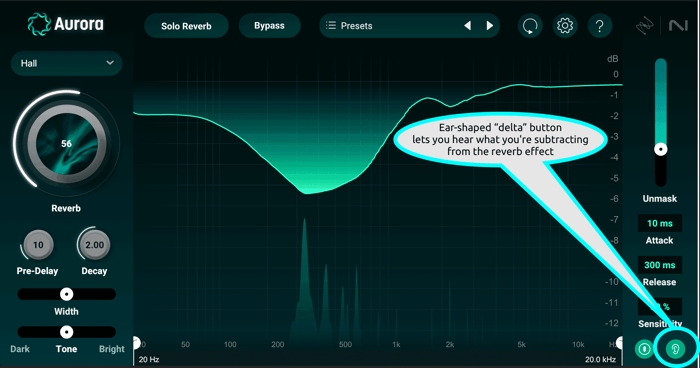Open the Presets list

click(409, 26)
